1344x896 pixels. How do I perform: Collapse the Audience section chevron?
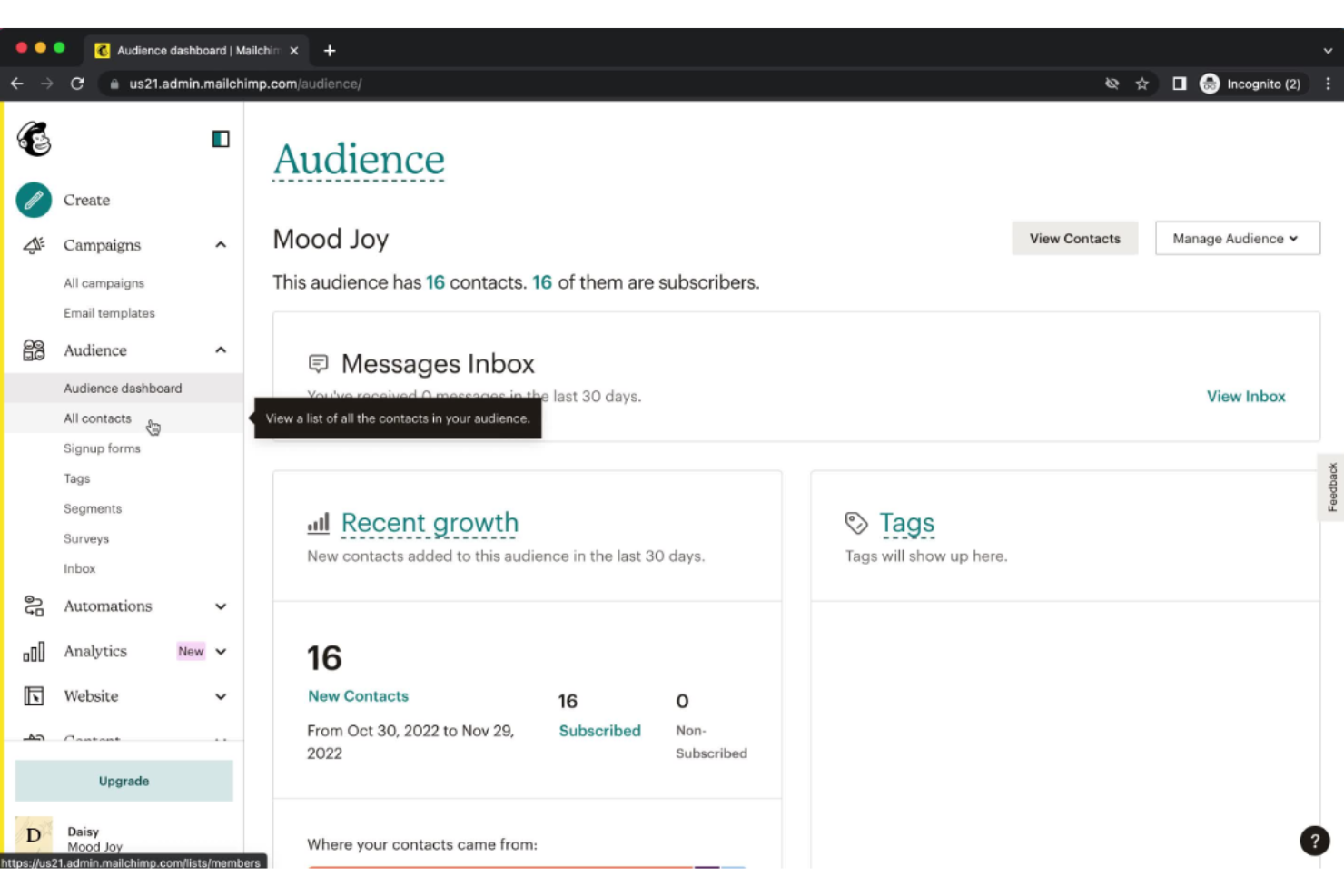(x=221, y=350)
